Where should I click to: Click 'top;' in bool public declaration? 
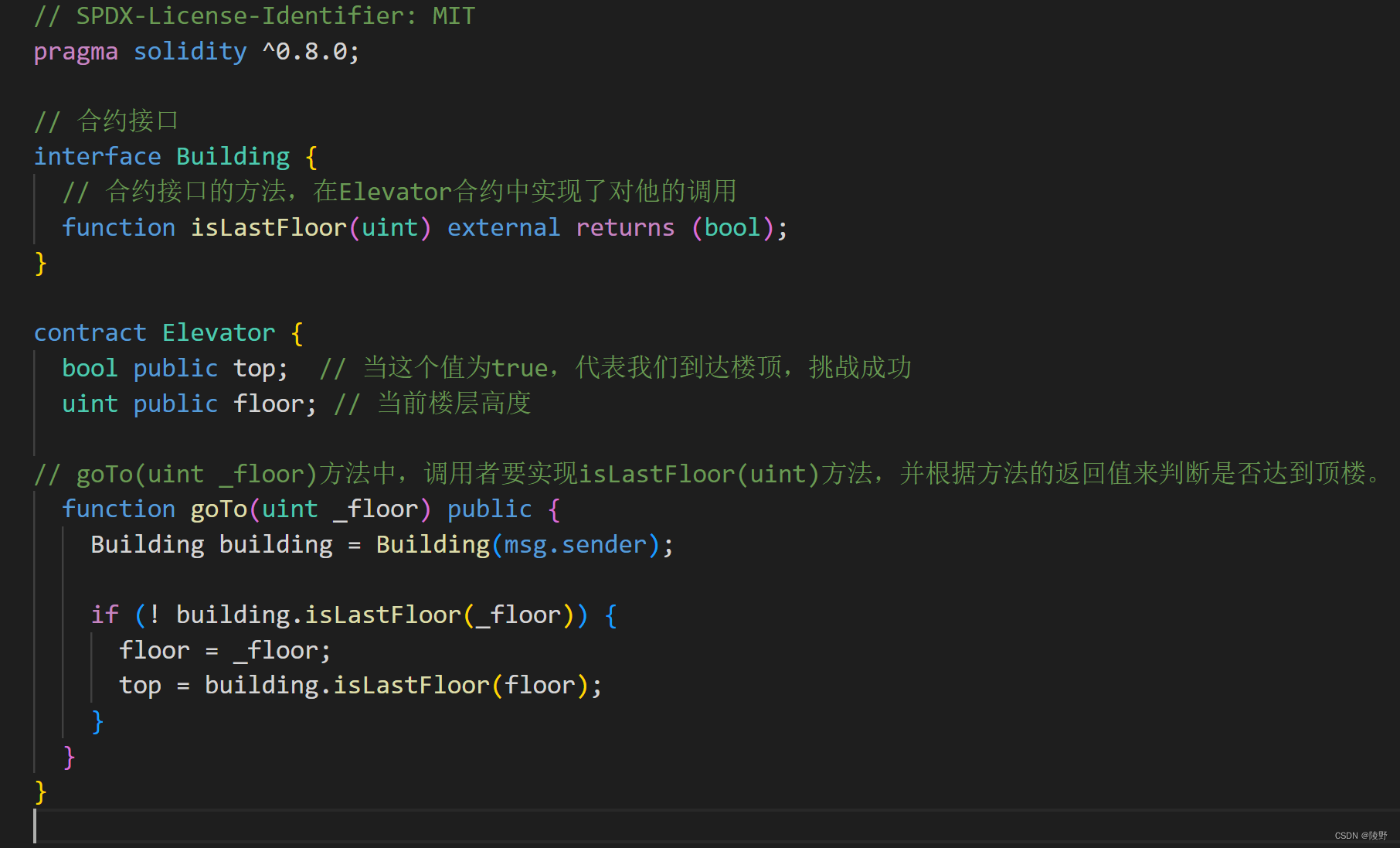pos(261,369)
